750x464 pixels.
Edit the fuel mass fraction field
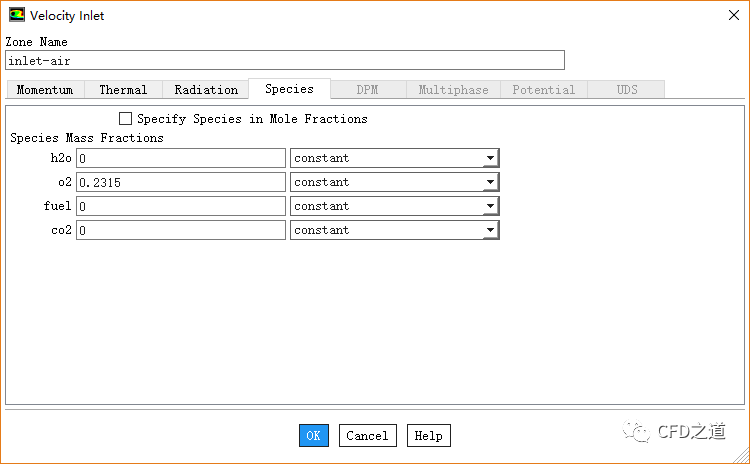click(181, 206)
